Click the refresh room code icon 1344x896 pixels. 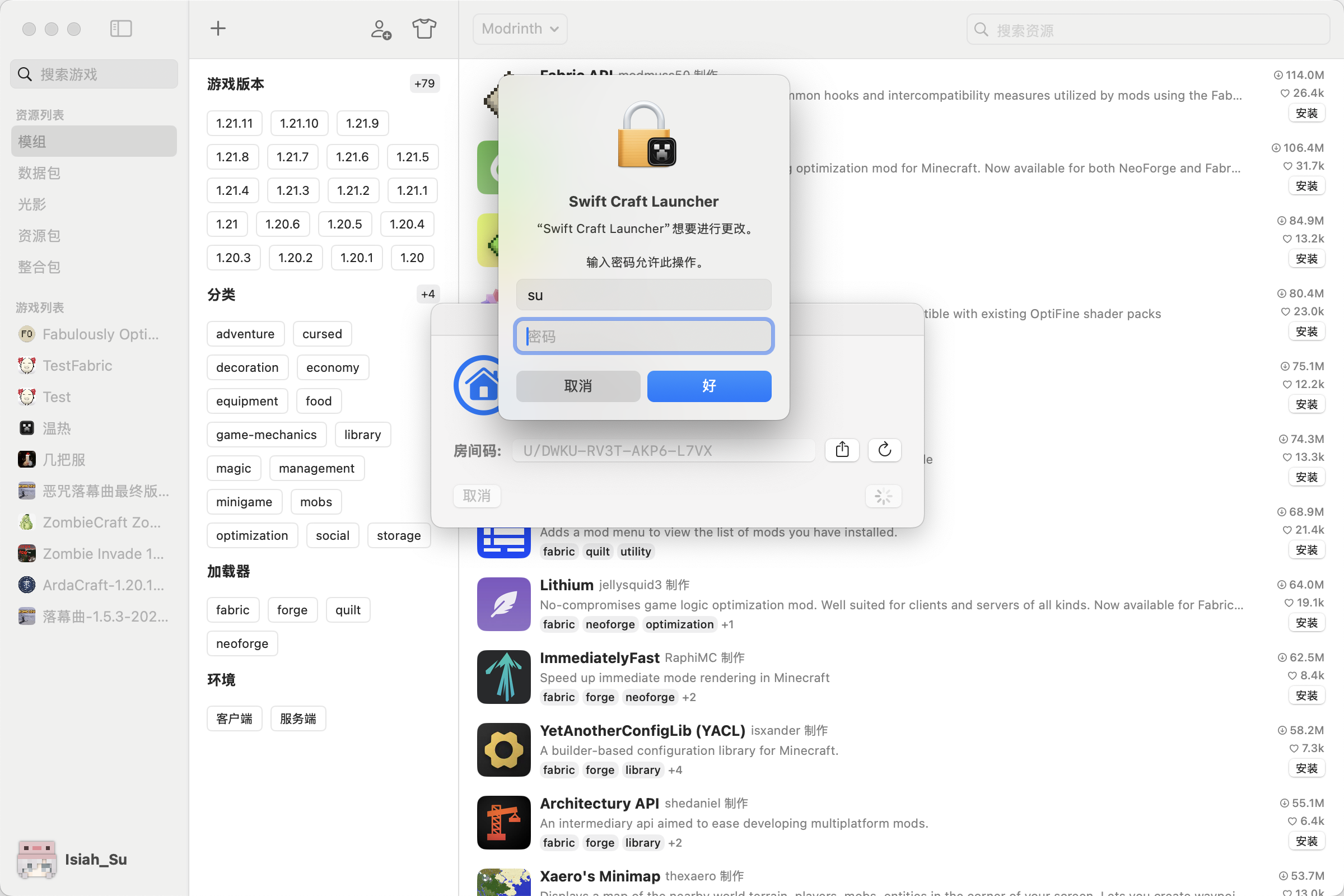point(884,450)
